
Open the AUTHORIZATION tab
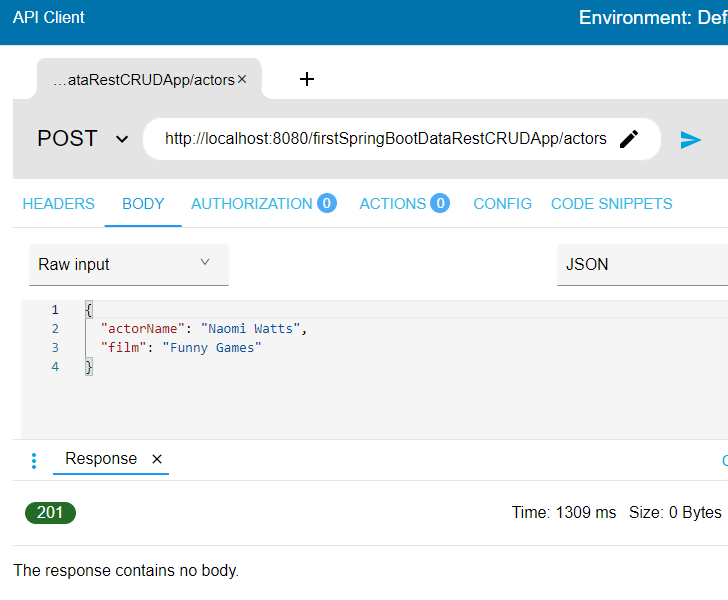click(x=252, y=204)
